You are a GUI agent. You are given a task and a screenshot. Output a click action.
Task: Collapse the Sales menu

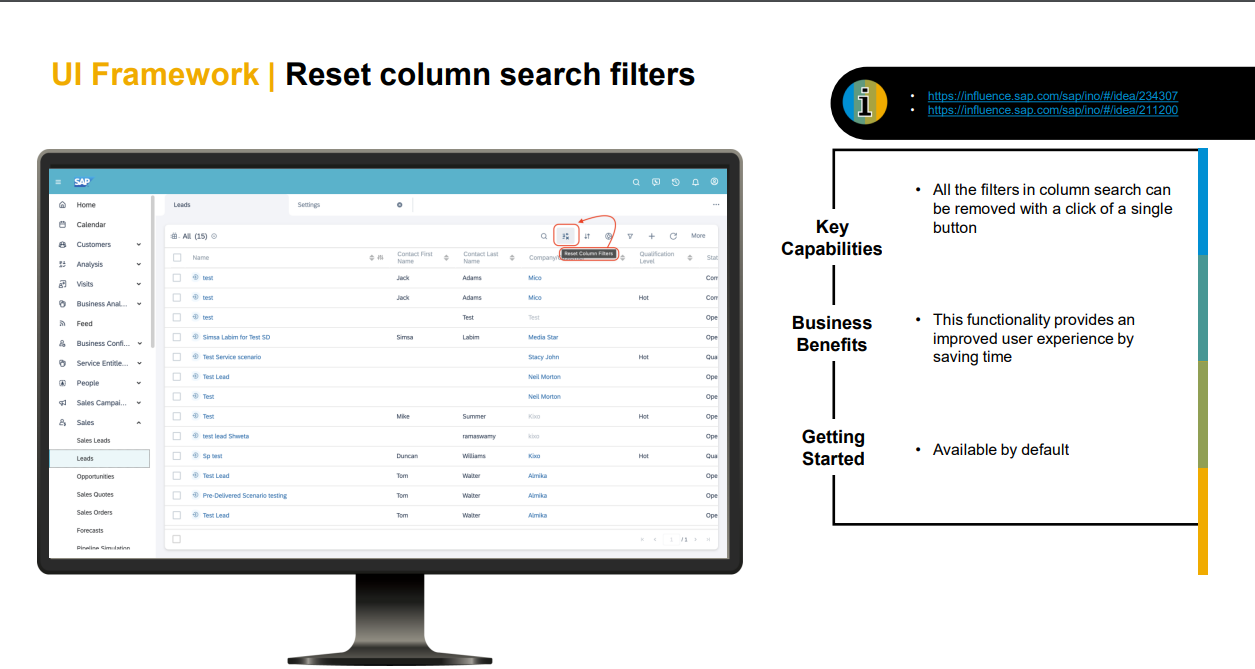(x=139, y=423)
